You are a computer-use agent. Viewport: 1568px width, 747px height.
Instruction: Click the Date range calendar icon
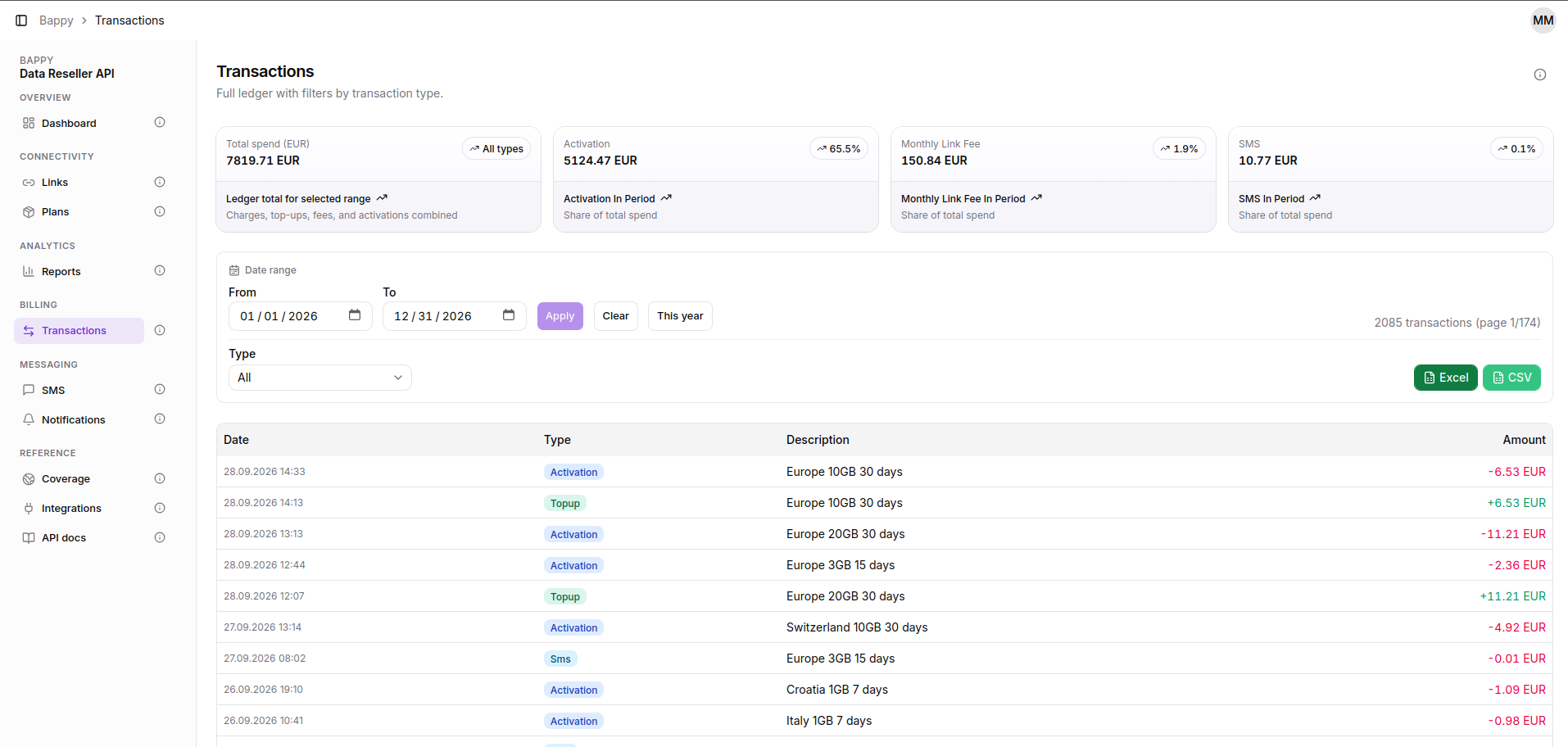(234, 270)
